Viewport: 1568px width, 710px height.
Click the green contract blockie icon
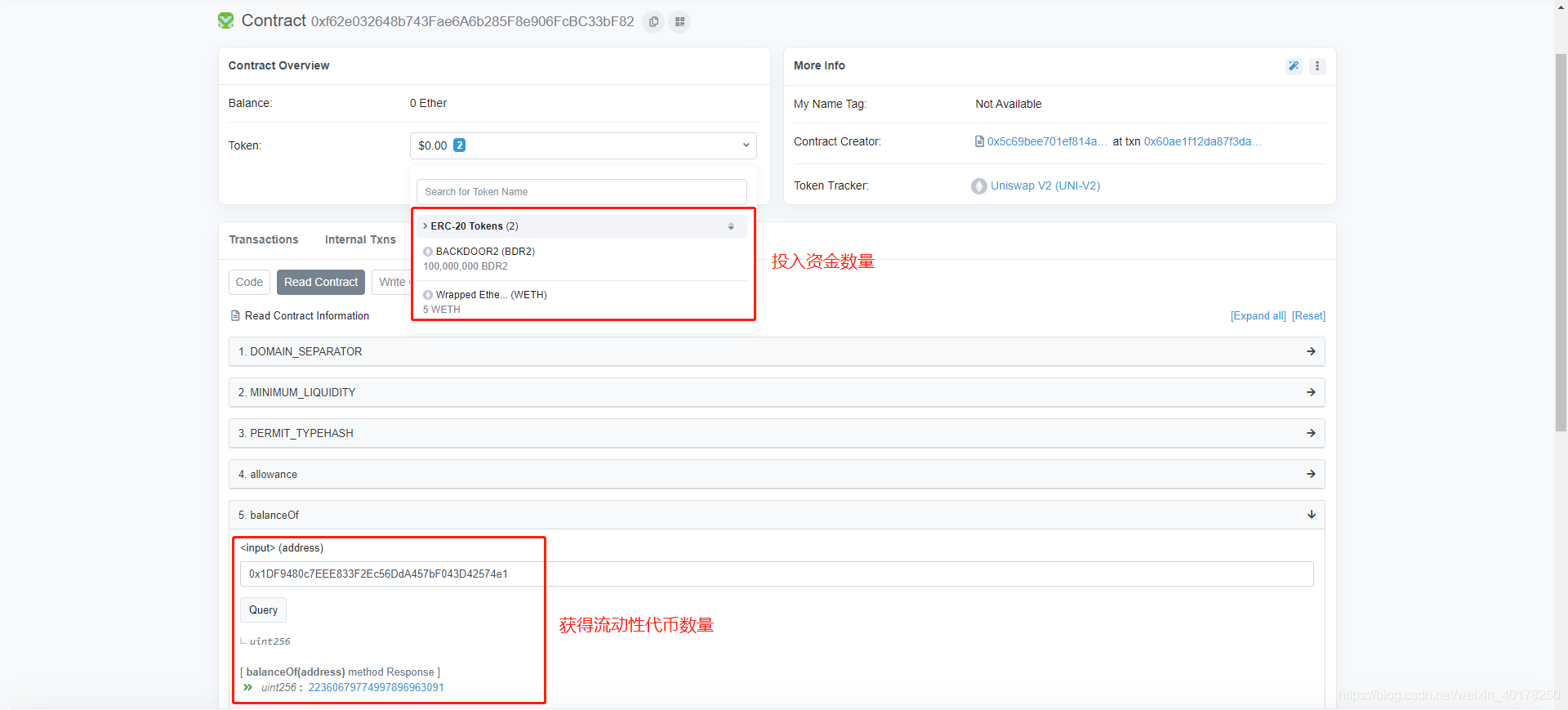(x=226, y=20)
